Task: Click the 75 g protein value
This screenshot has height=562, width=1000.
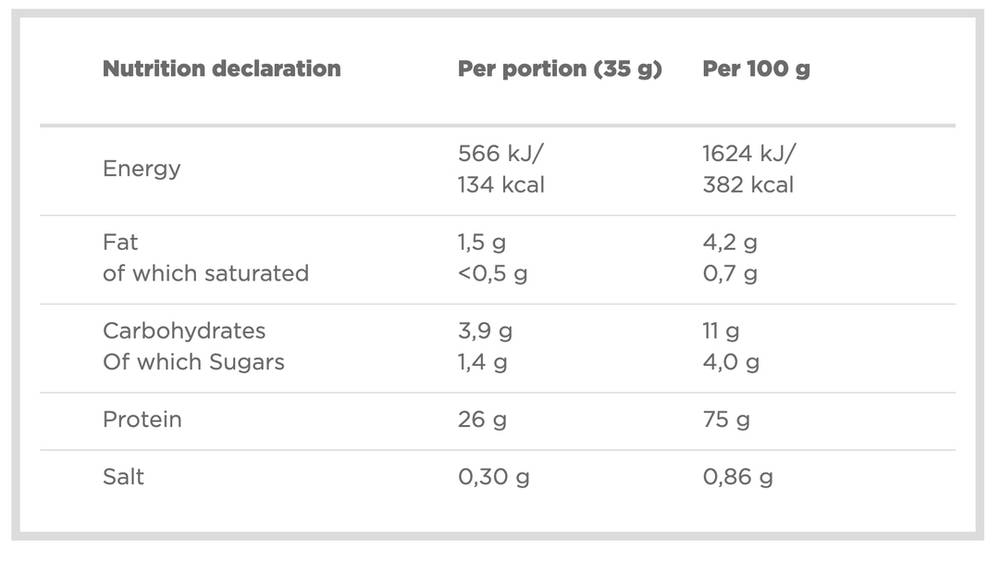Action: click(726, 420)
